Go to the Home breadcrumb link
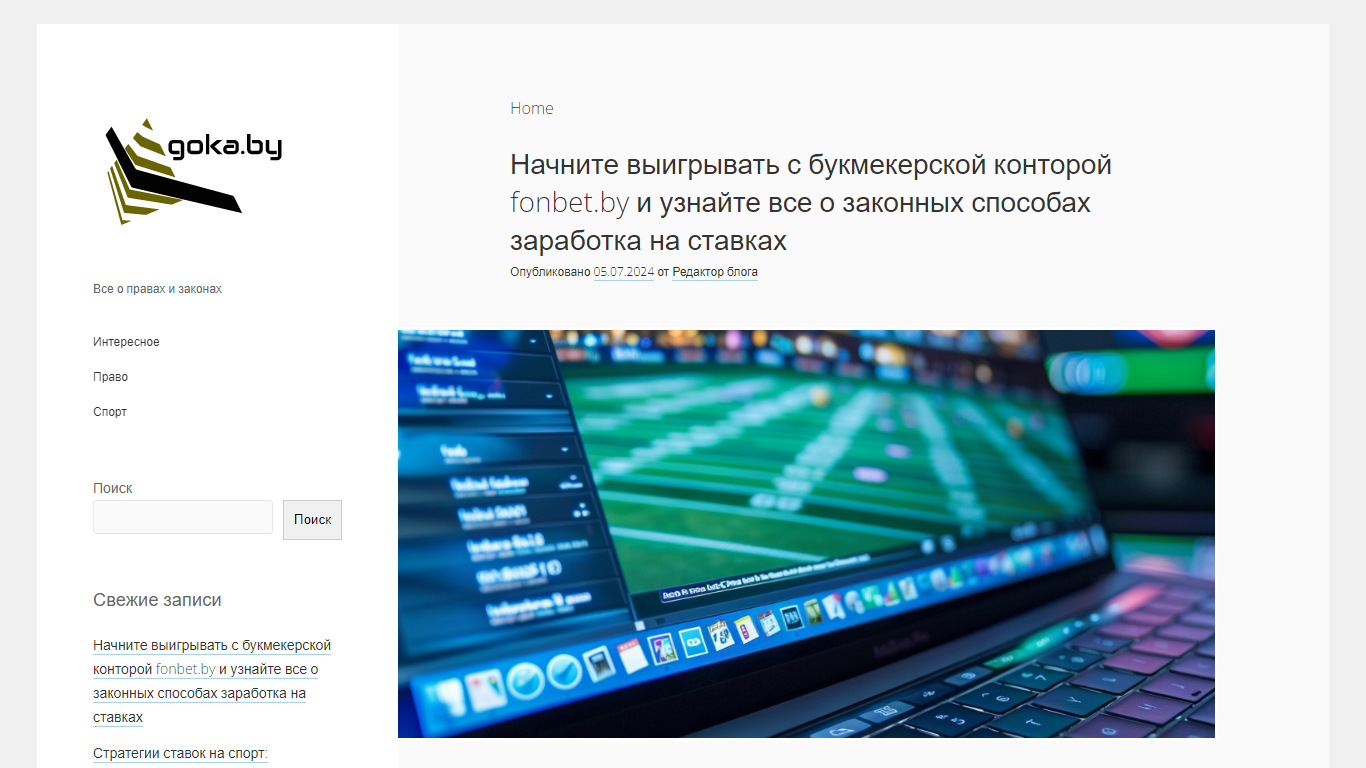Viewport: 1366px width, 768px height. coord(532,108)
